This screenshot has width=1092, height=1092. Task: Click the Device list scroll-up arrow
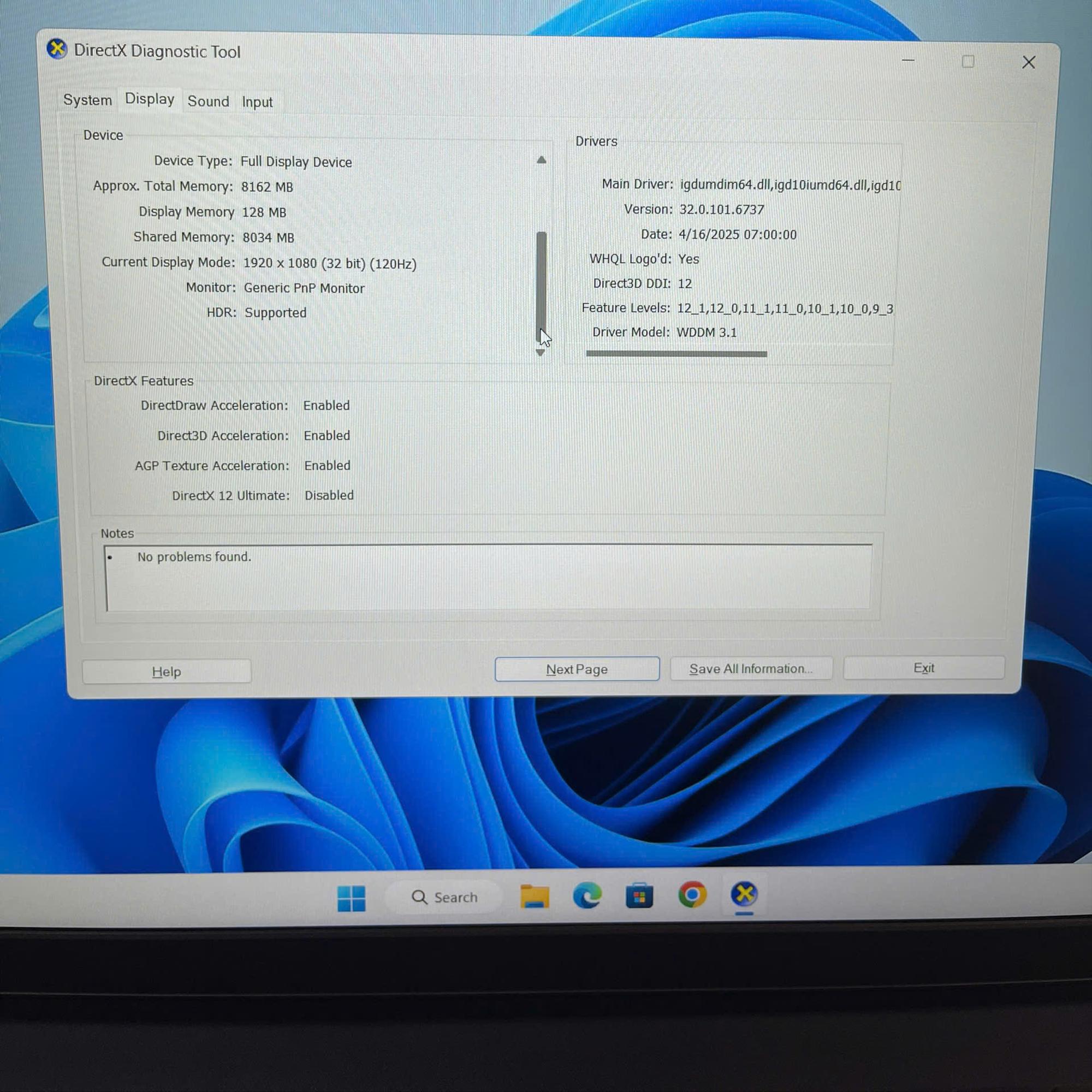[x=541, y=160]
